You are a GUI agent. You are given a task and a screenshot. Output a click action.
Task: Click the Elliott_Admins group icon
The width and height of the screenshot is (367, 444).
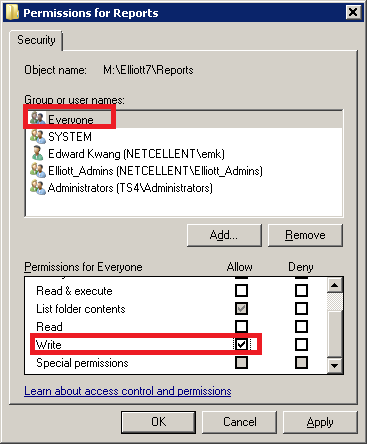[x=37, y=170]
